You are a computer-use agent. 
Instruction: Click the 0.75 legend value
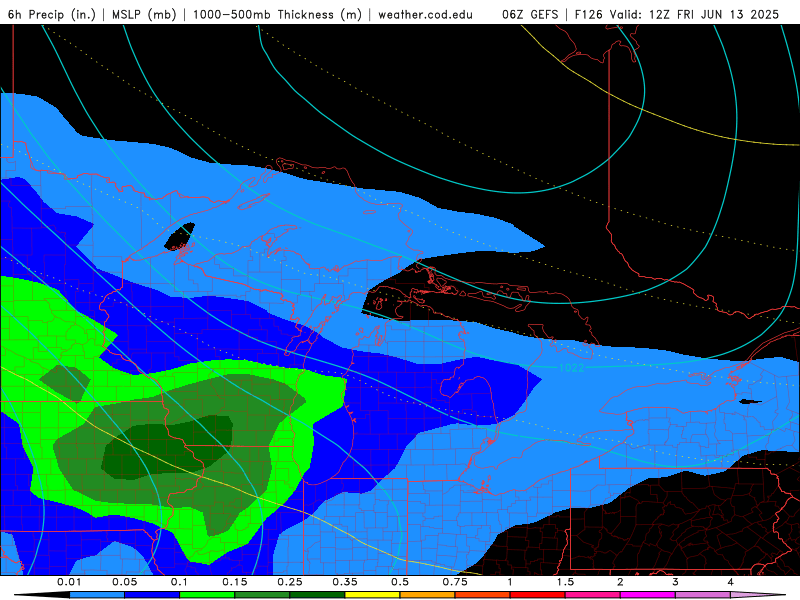click(455, 582)
